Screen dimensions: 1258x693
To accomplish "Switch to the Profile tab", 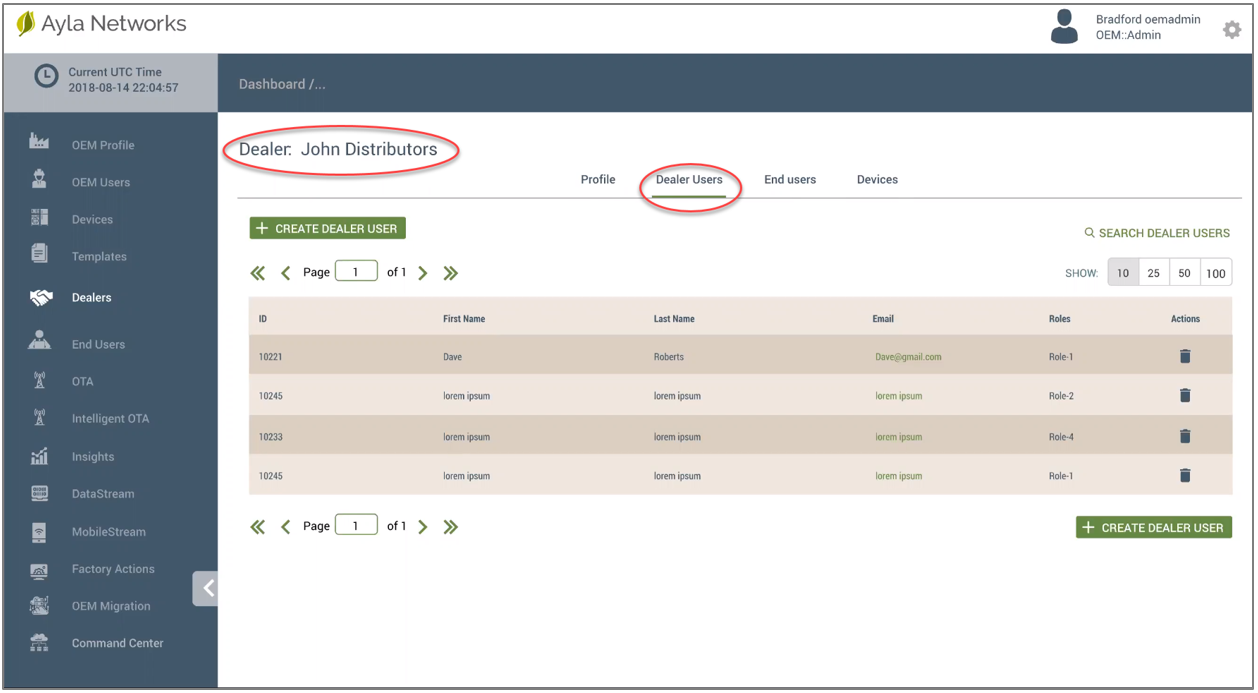I will 598,180.
